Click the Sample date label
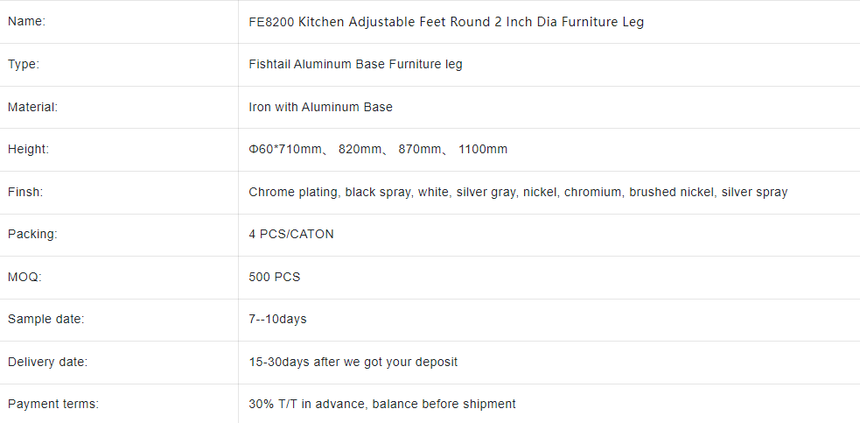860x423 pixels. 46,319
